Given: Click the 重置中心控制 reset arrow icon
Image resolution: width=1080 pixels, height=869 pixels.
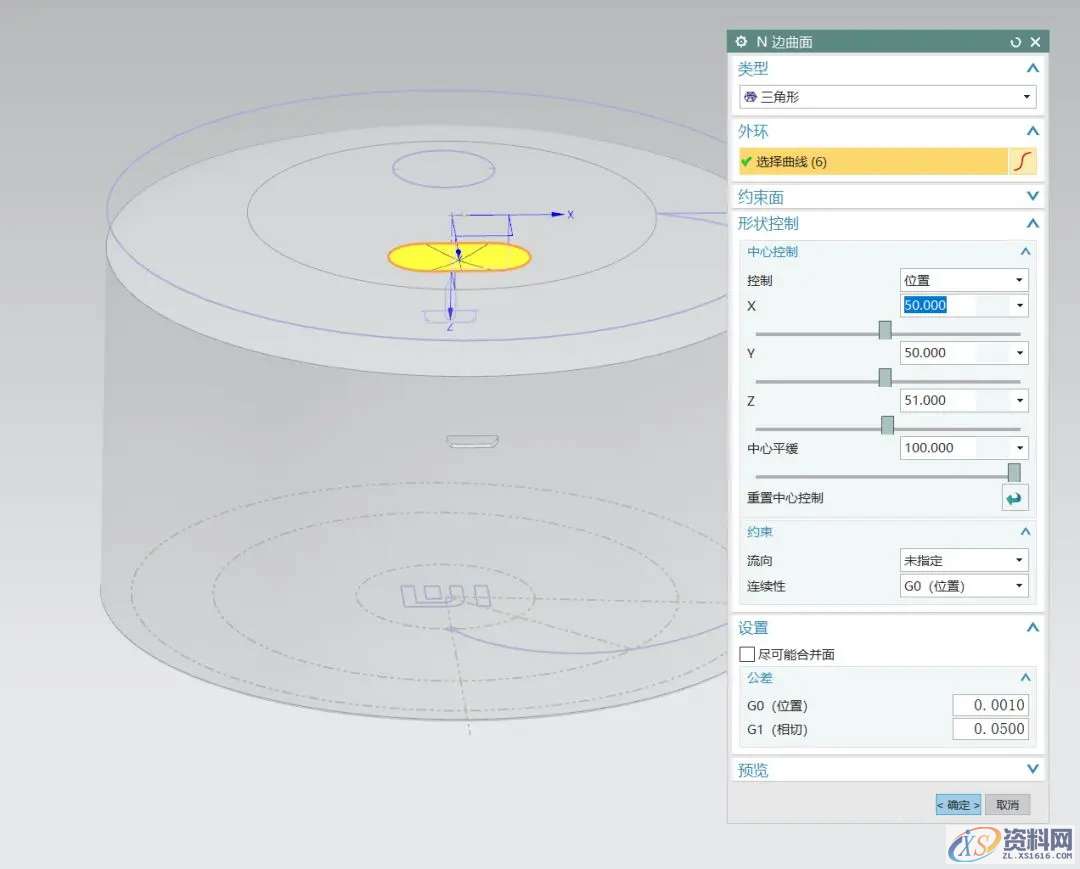Looking at the screenshot, I should (1014, 498).
